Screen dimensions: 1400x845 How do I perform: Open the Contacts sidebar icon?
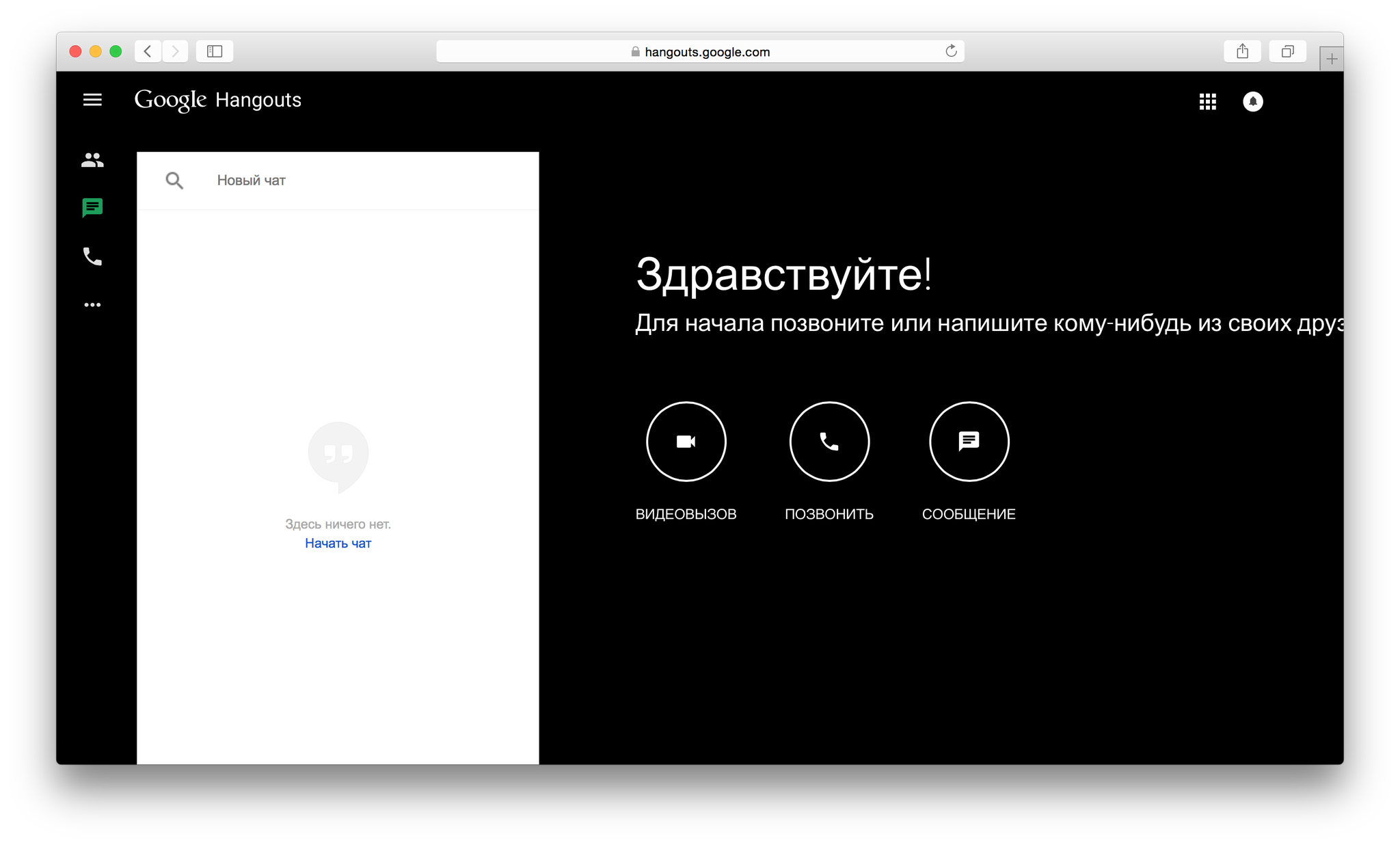92,160
